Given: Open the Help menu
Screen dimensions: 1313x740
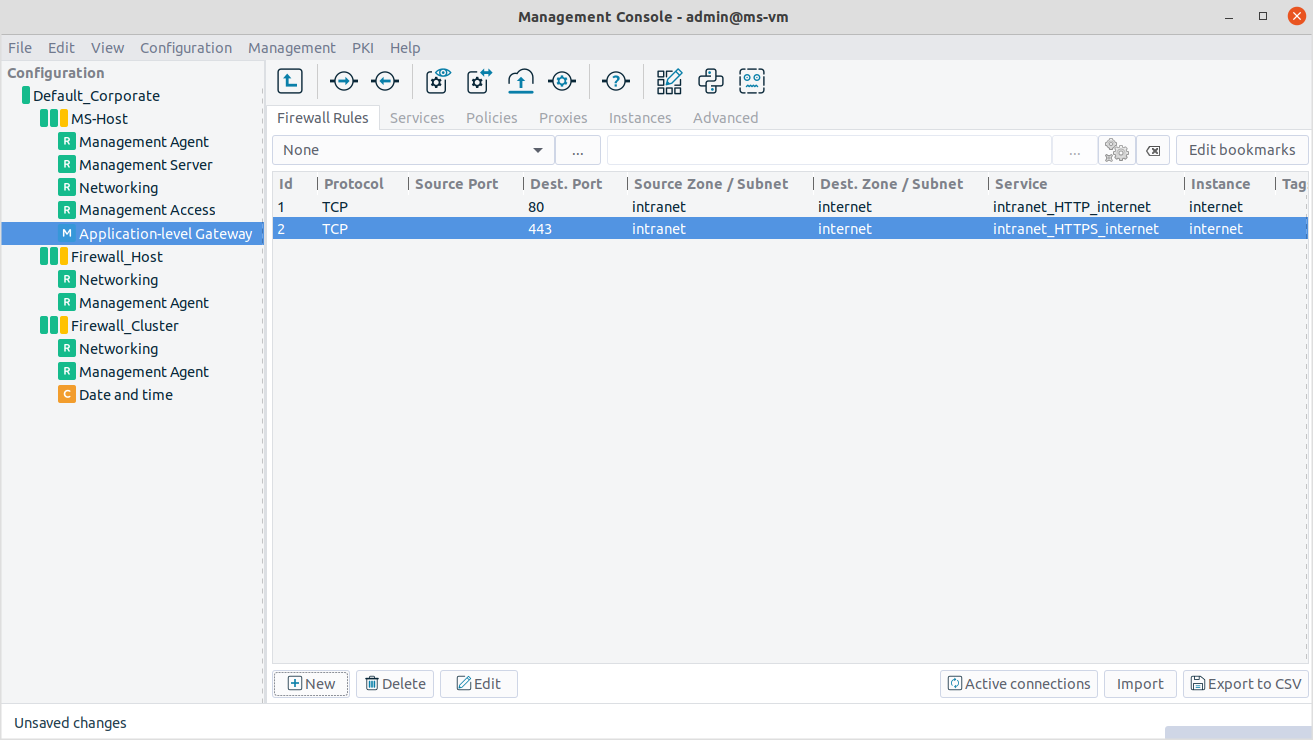Looking at the screenshot, I should [405, 48].
